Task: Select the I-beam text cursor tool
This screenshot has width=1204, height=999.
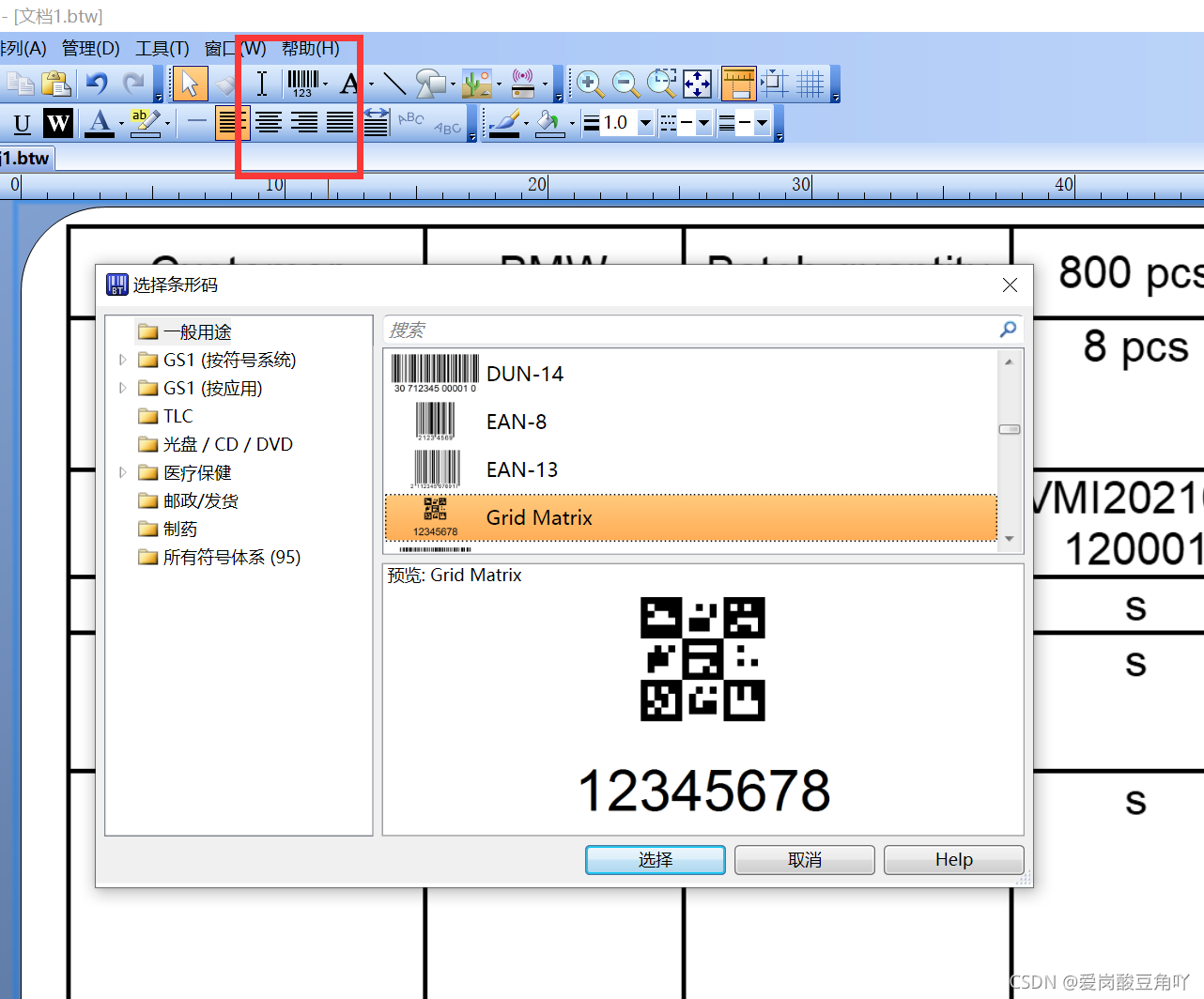Action: pyautogui.click(x=262, y=85)
